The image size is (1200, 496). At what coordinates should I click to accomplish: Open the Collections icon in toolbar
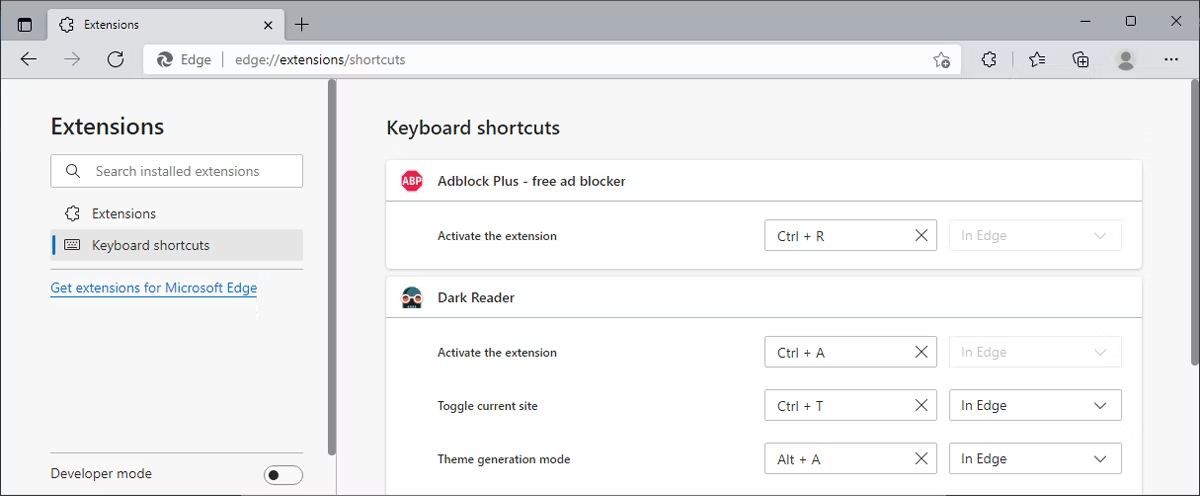coord(1080,59)
